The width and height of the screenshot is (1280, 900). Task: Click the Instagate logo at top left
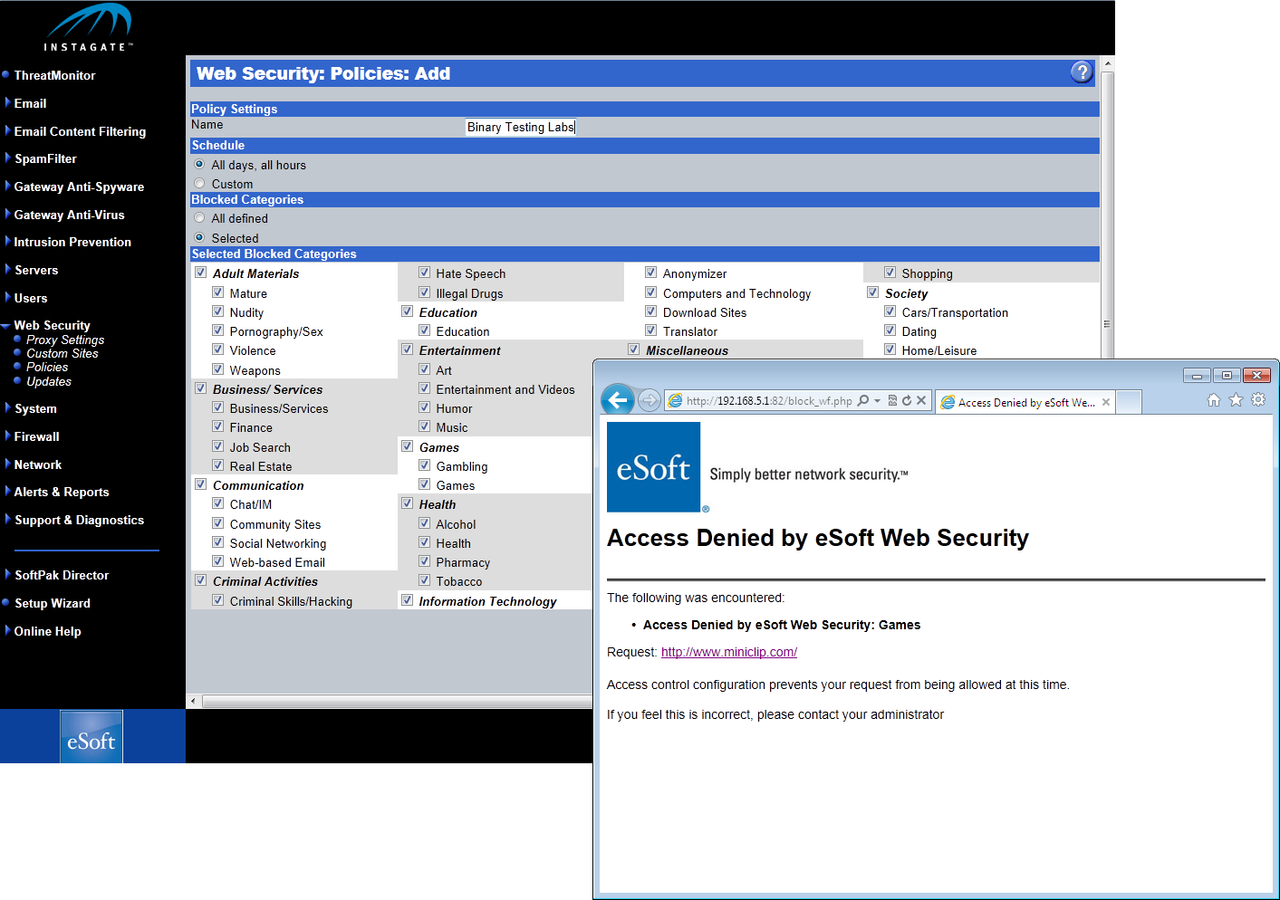[x=89, y=28]
